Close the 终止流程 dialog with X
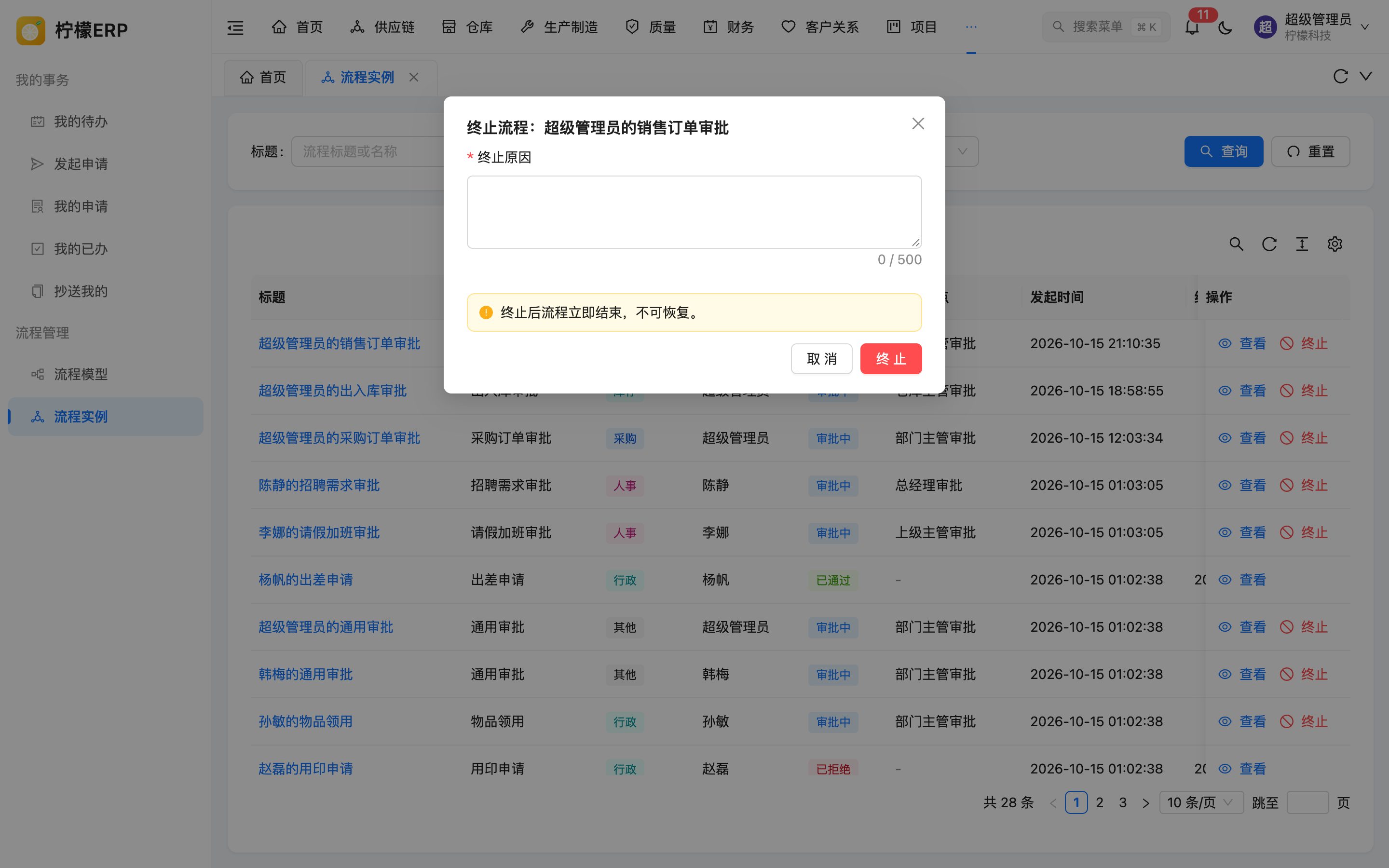 point(918,123)
